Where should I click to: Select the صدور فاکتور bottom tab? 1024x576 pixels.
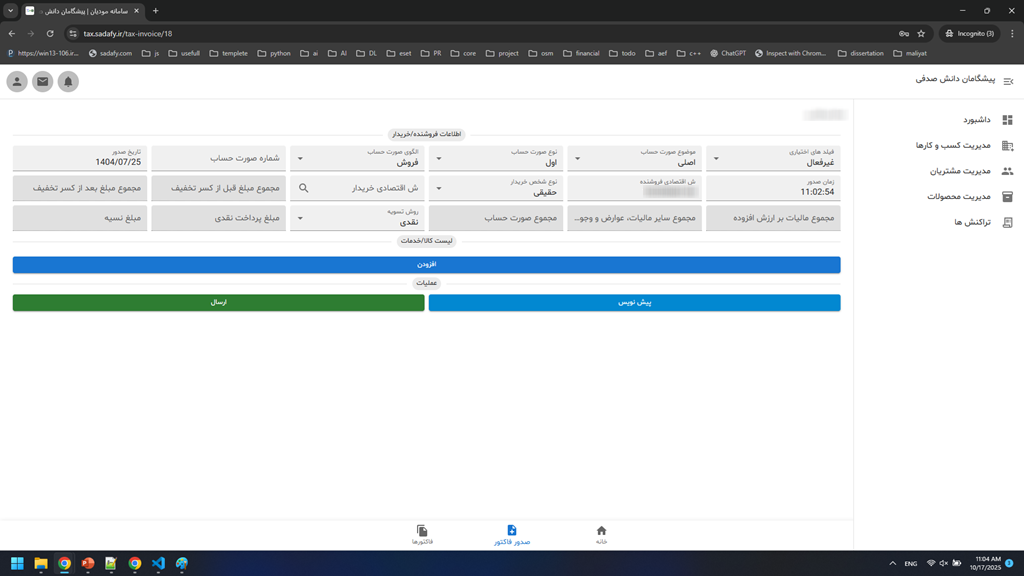point(511,535)
